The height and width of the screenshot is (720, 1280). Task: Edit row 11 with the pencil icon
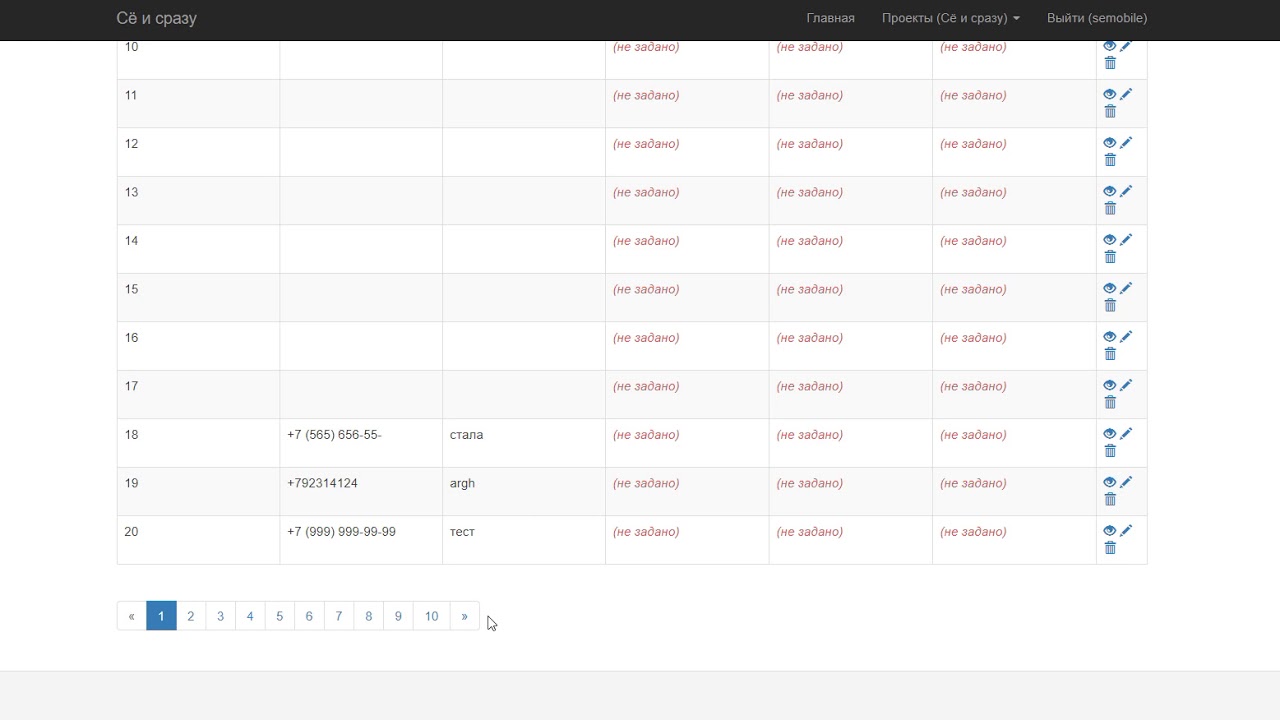pos(1126,94)
